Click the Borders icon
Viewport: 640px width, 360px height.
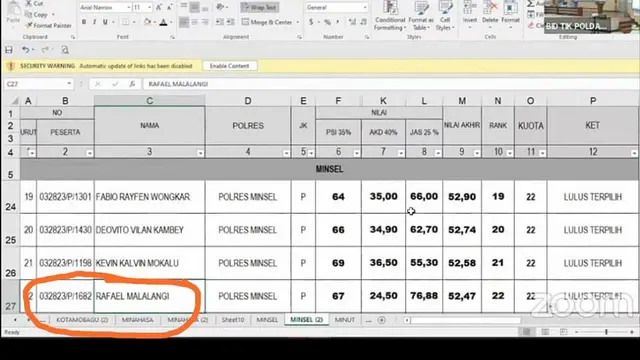coord(125,22)
